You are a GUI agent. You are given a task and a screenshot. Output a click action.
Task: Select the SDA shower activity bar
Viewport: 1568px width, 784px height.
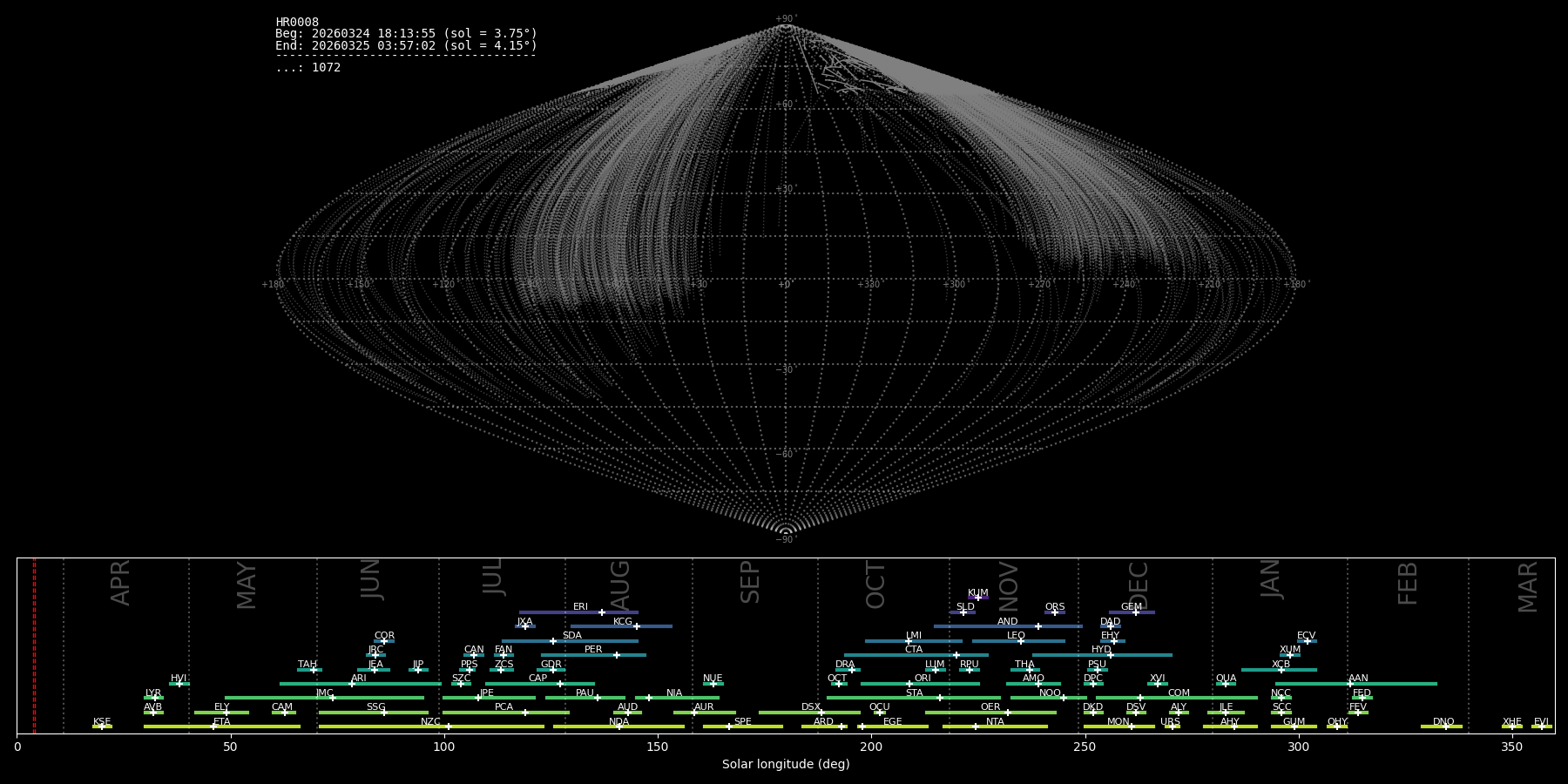pyautogui.click(x=570, y=641)
